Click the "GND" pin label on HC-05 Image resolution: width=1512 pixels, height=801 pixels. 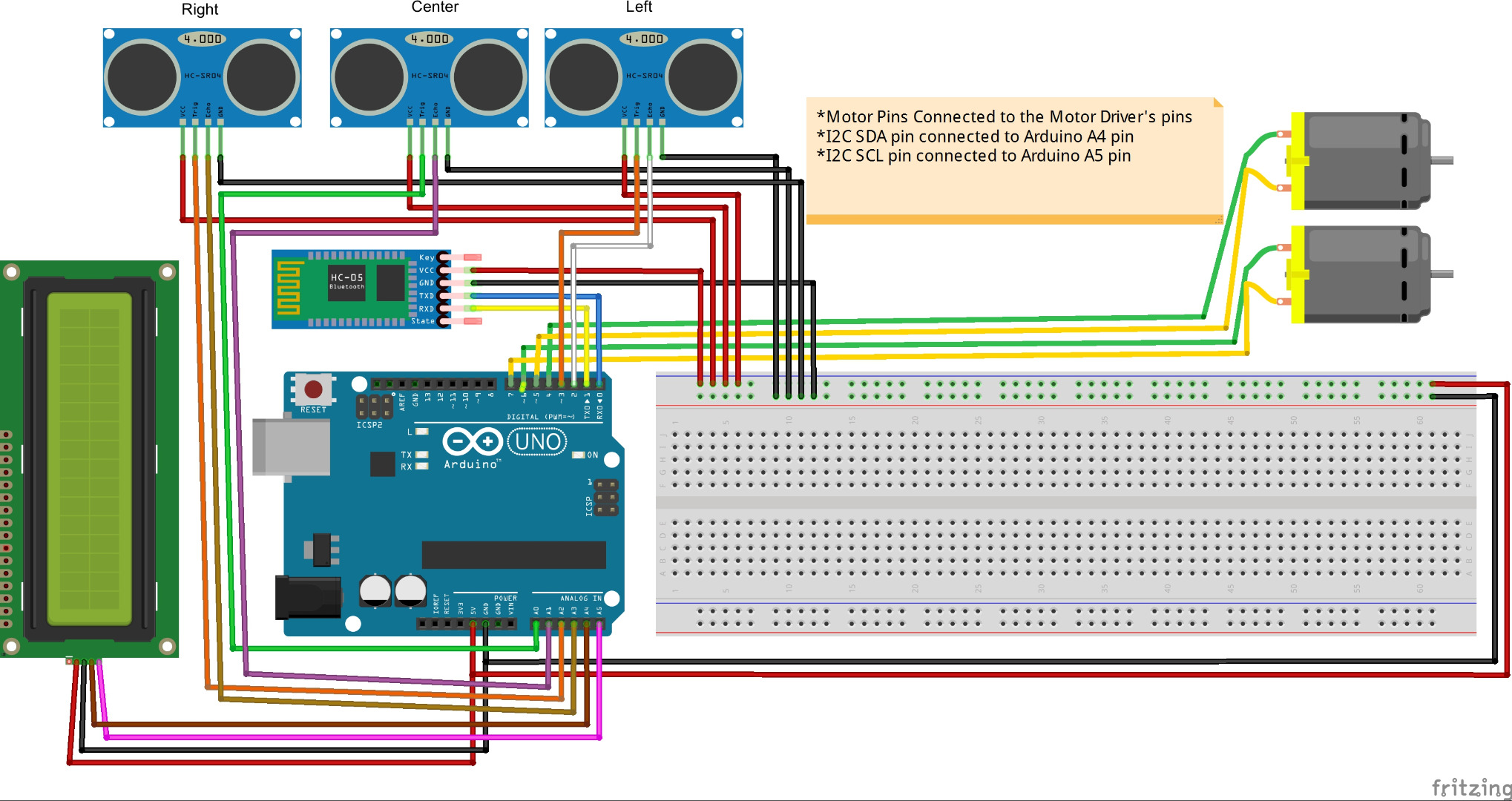point(427,283)
